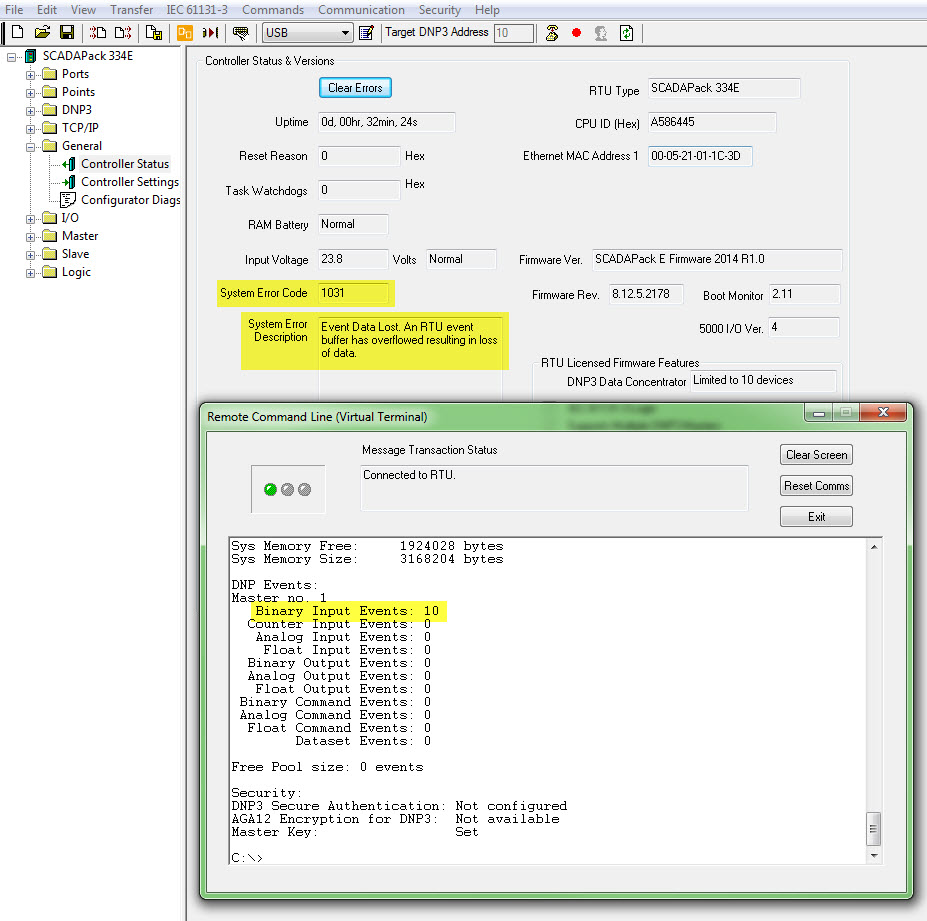Viewport: 927px width, 921px height.
Task: Click the terminal command prompt C:\>
Action: tap(247, 857)
